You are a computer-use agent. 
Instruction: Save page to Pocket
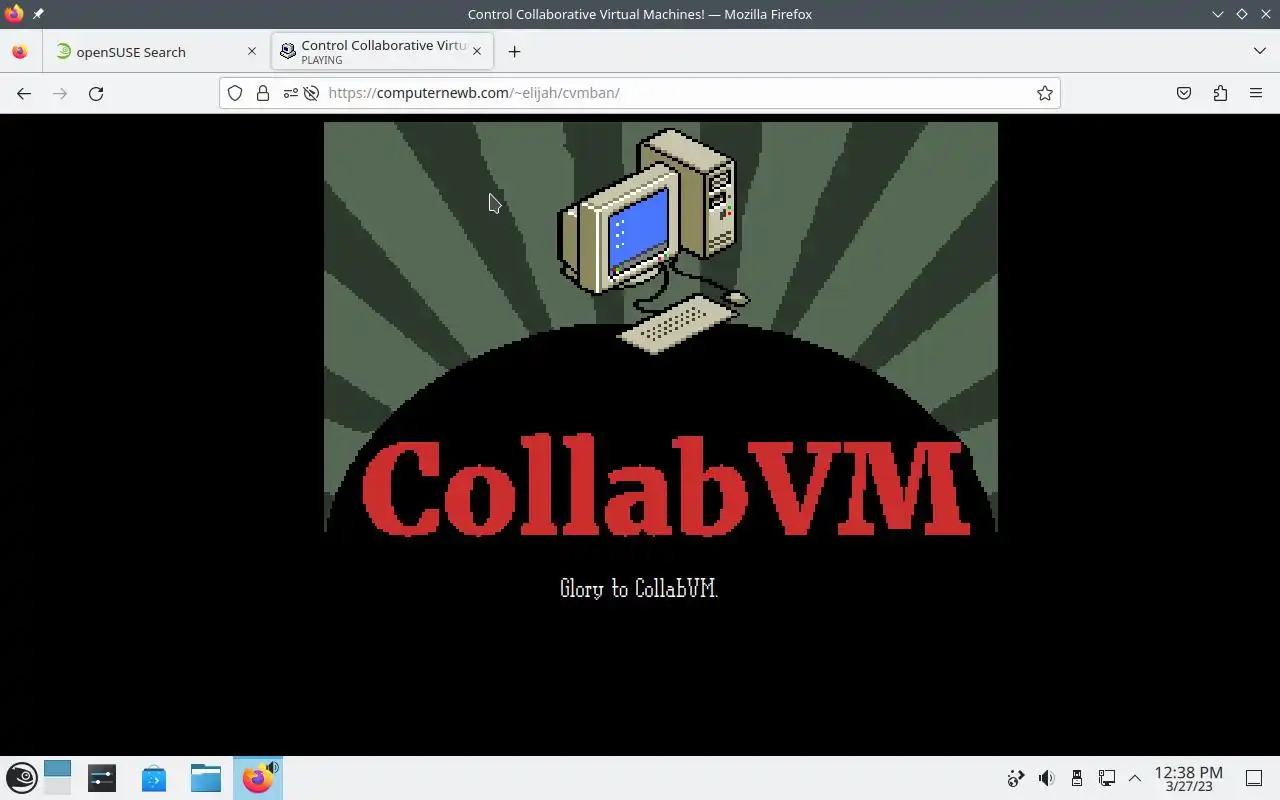click(x=1184, y=93)
